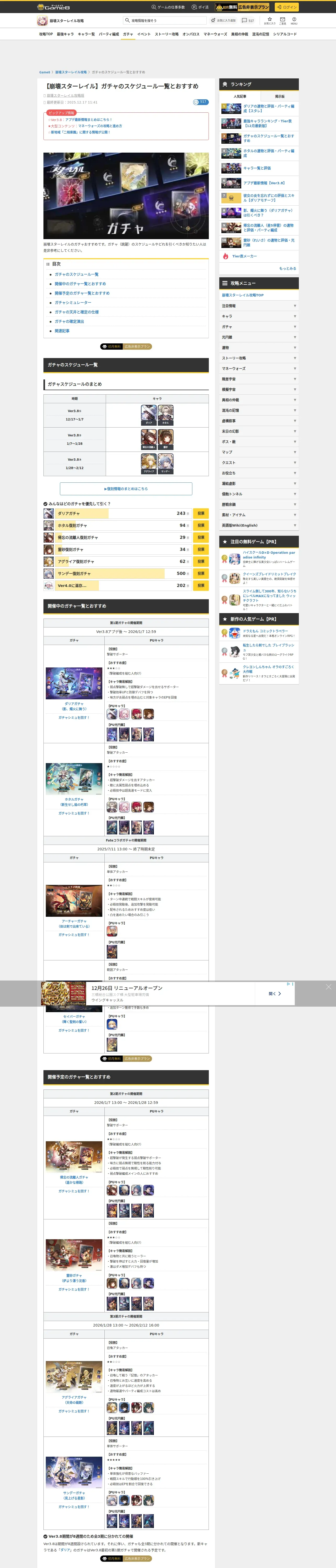Screen dimensions: 336x1568
Task: Vote for Ver4.0に温存 in the poll
Action: pos(201,586)
